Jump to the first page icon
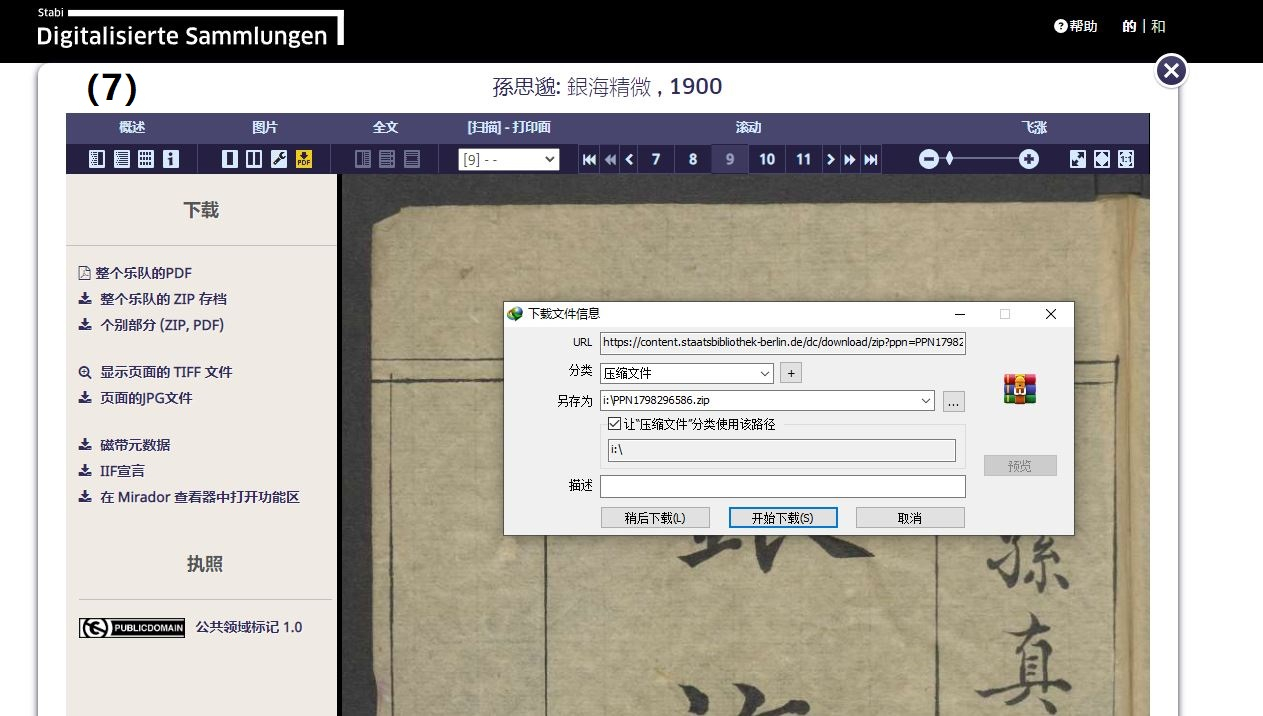Image resolution: width=1263 pixels, height=716 pixels. coord(590,159)
